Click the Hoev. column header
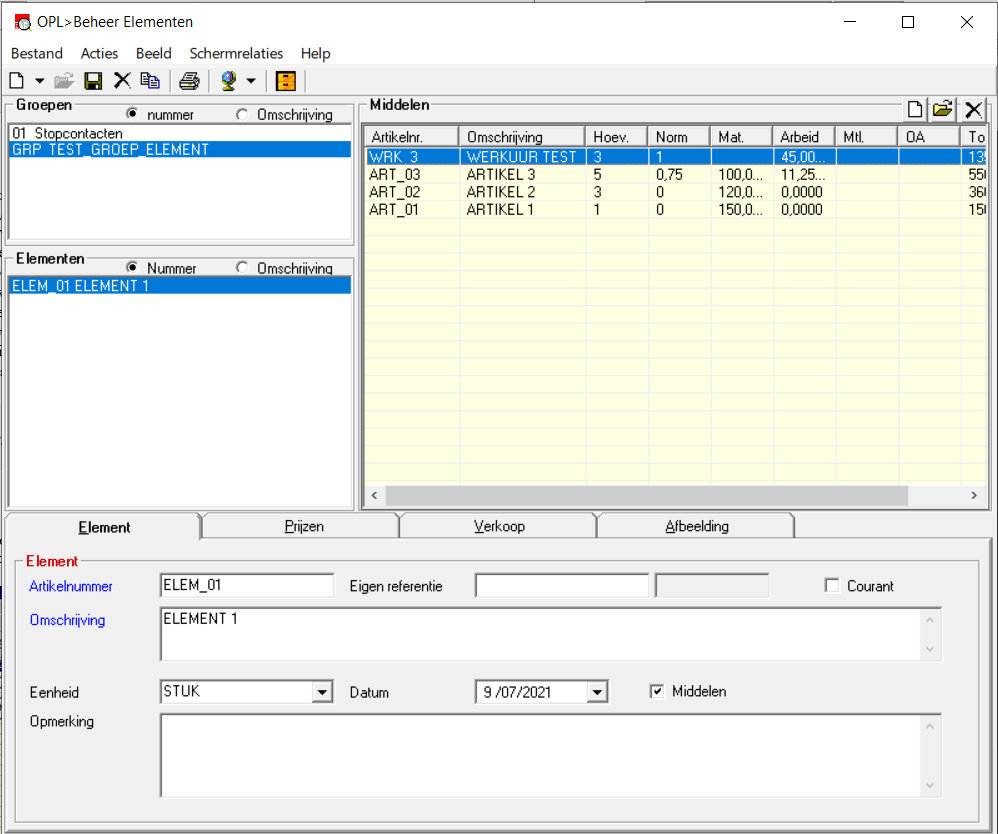998x834 pixels. click(x=617, y=137)
